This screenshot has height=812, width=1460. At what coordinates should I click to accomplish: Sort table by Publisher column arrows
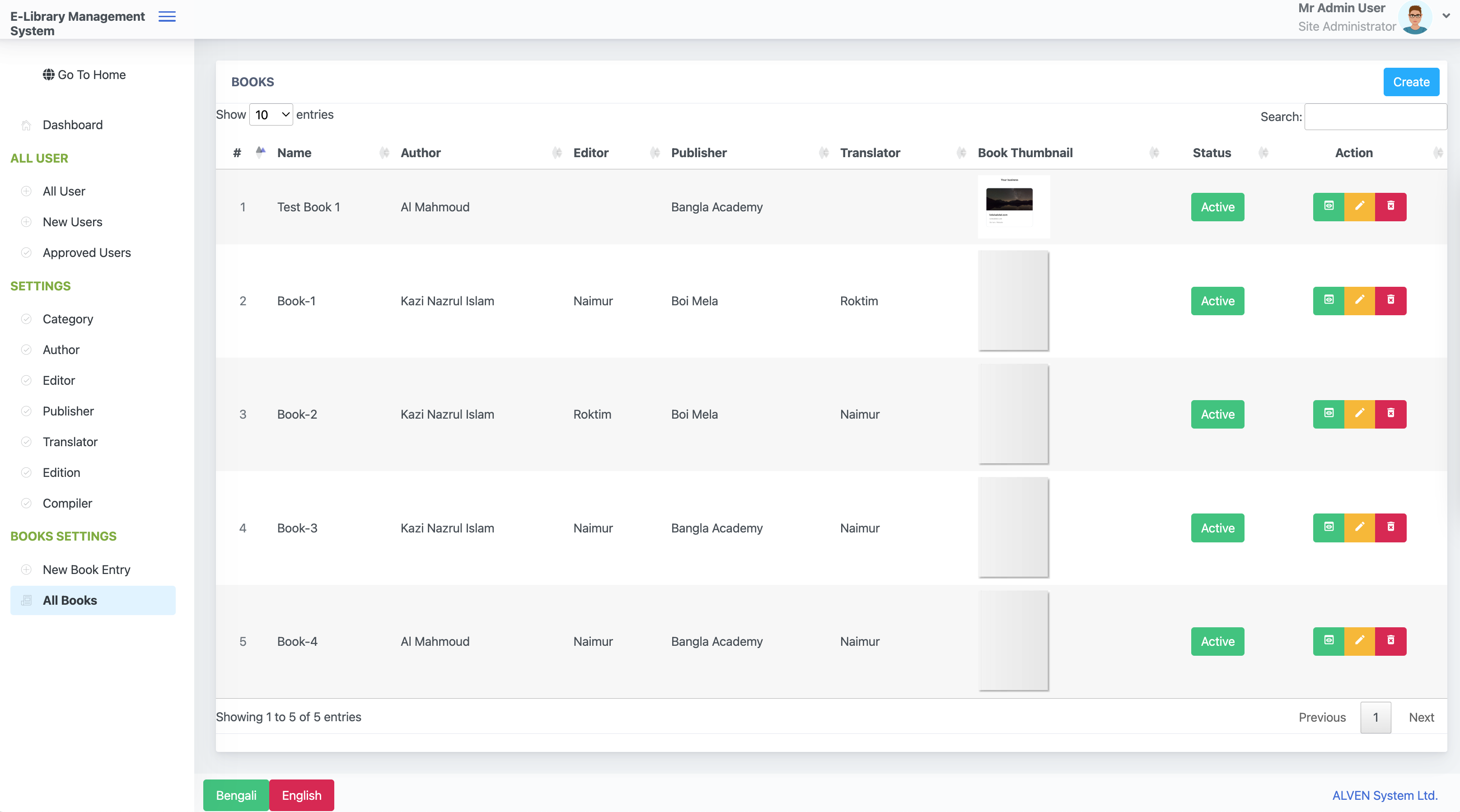pos(824,153)
